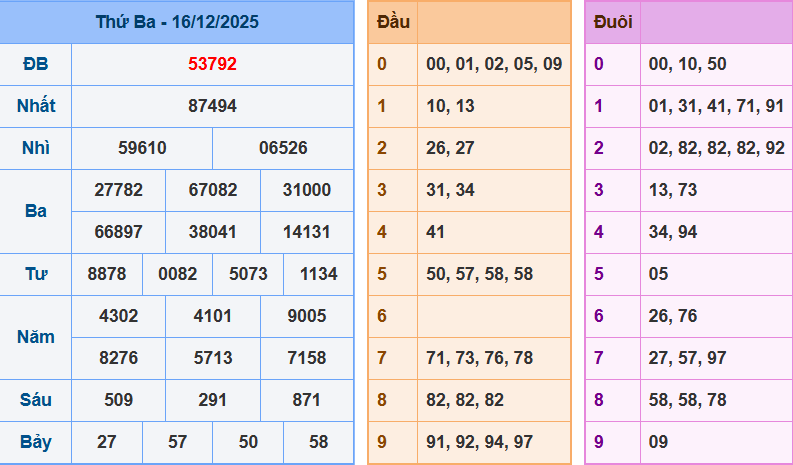Click Đuôi row 7 values 27, 57, 97
The width and height of the screenshot is (793, 465).
[687, 358]
